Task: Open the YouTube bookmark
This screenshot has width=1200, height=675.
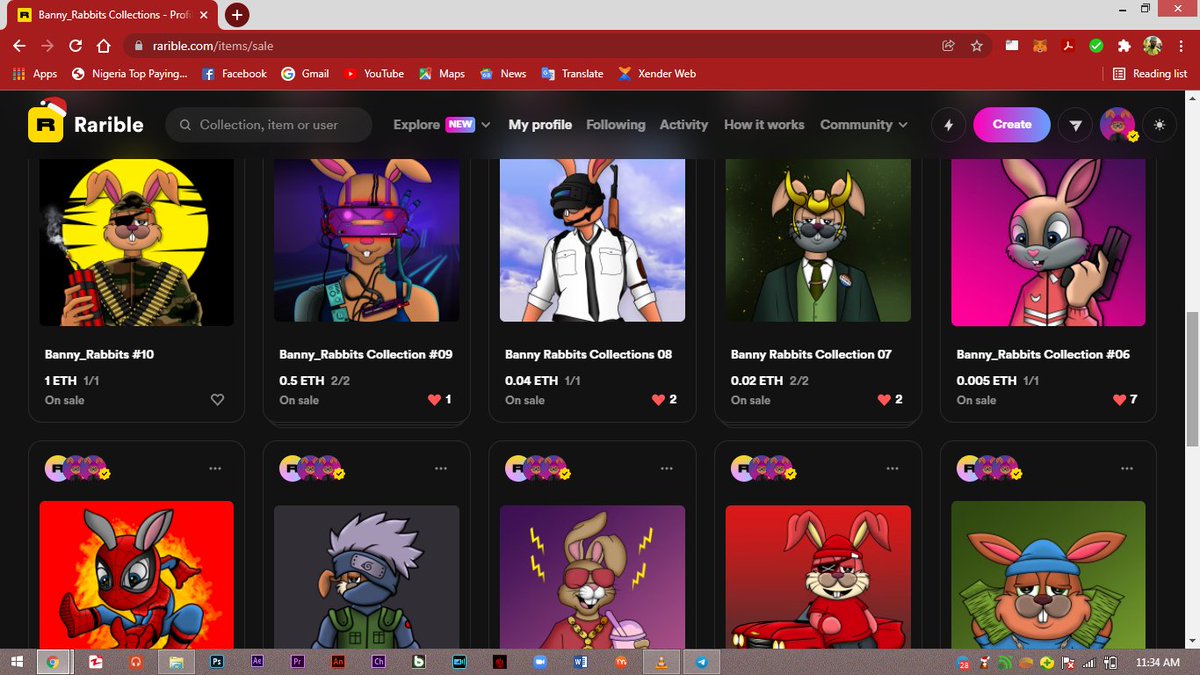Action: pyautogui.click(x=374, y=74)
